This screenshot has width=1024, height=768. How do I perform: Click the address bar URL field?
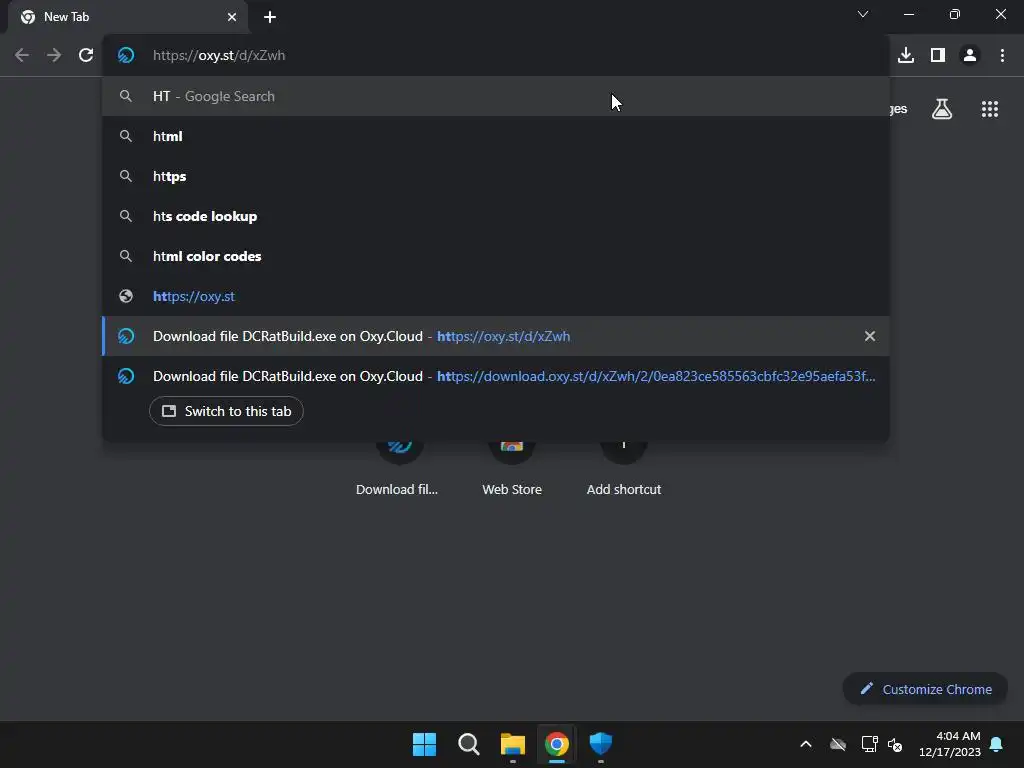(x=496, y=56)
